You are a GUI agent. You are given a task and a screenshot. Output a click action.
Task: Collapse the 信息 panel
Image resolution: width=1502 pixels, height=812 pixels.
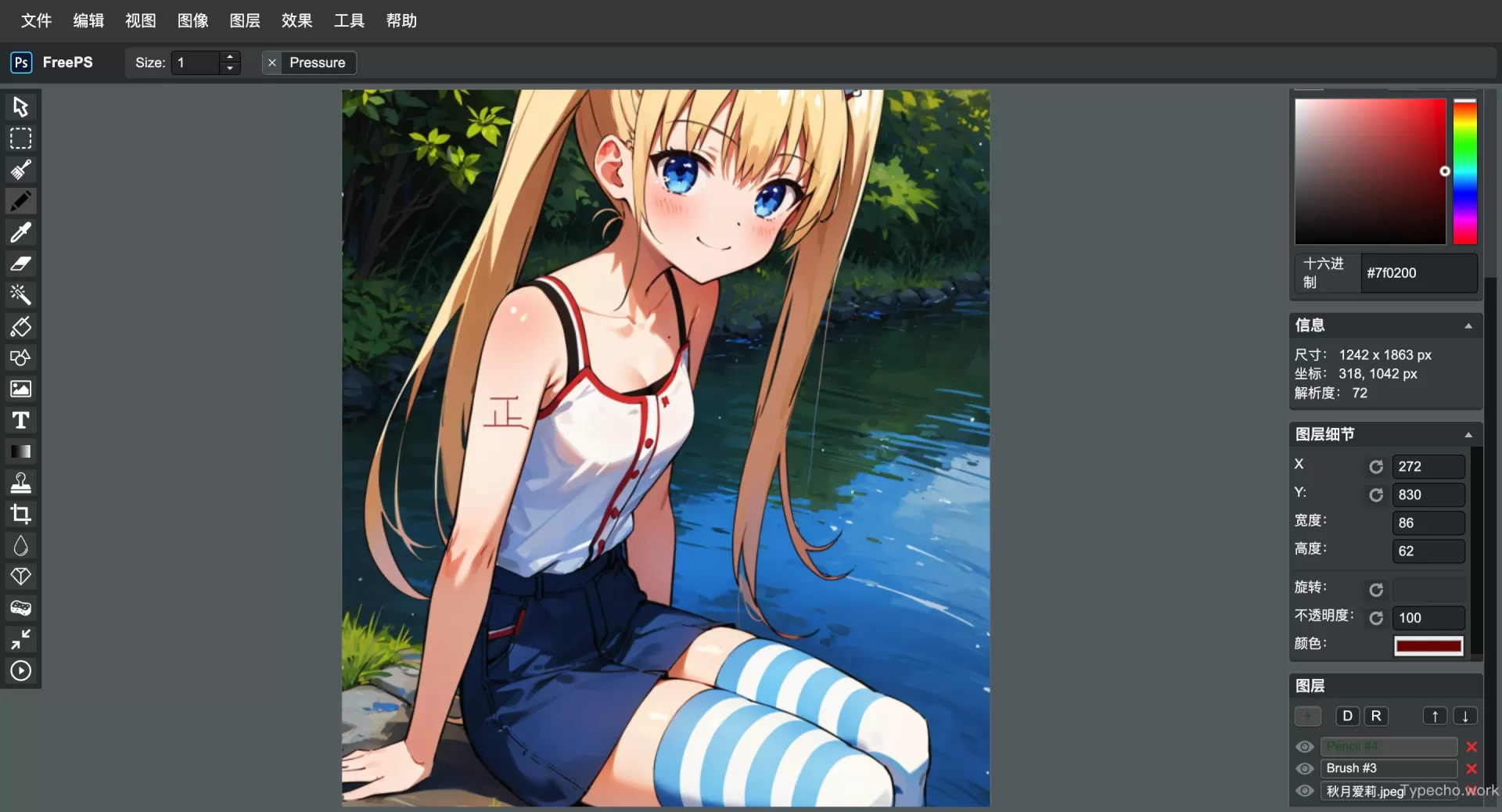tap(1468, 326)
